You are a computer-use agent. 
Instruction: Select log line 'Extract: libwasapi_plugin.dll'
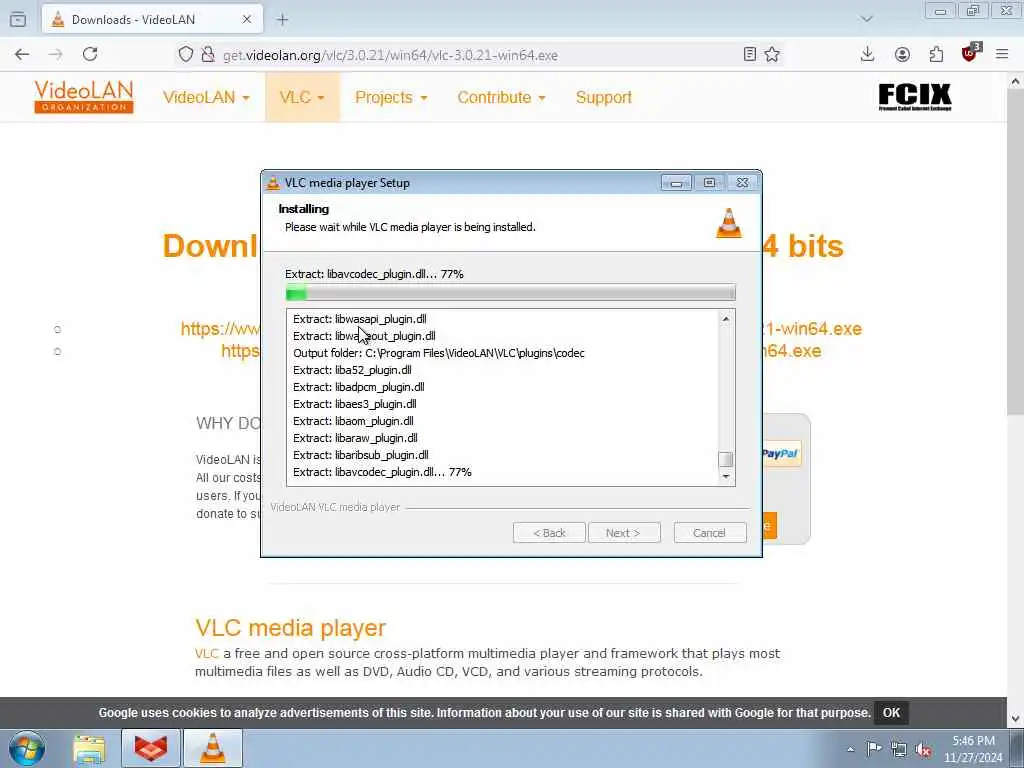point(360,319)
